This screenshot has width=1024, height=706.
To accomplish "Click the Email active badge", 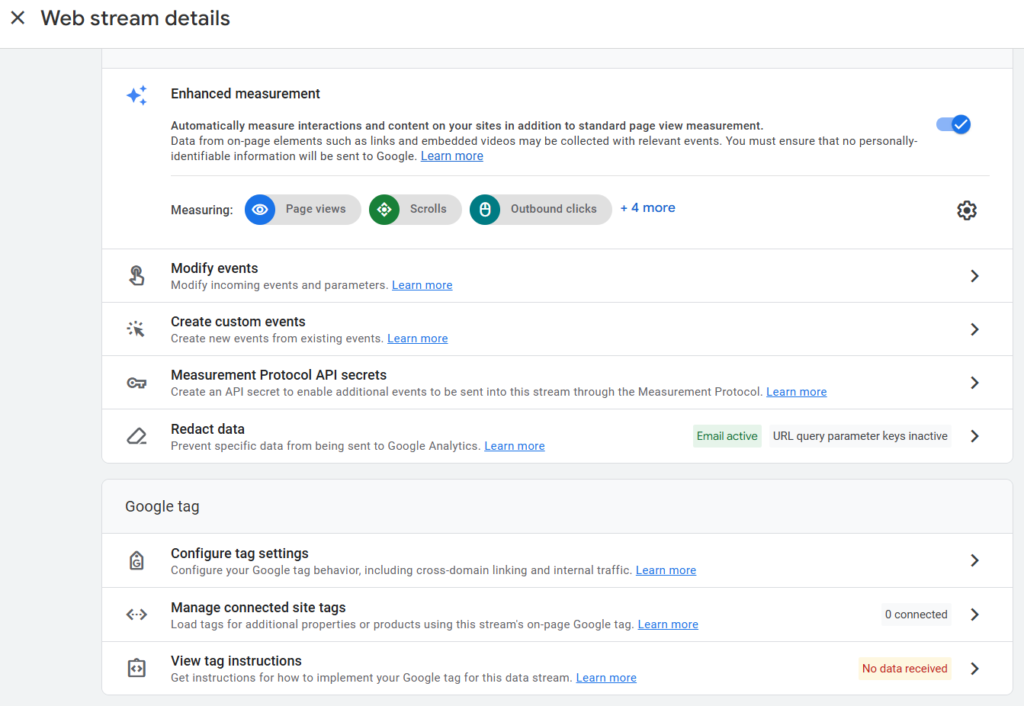I will [727, 436].
